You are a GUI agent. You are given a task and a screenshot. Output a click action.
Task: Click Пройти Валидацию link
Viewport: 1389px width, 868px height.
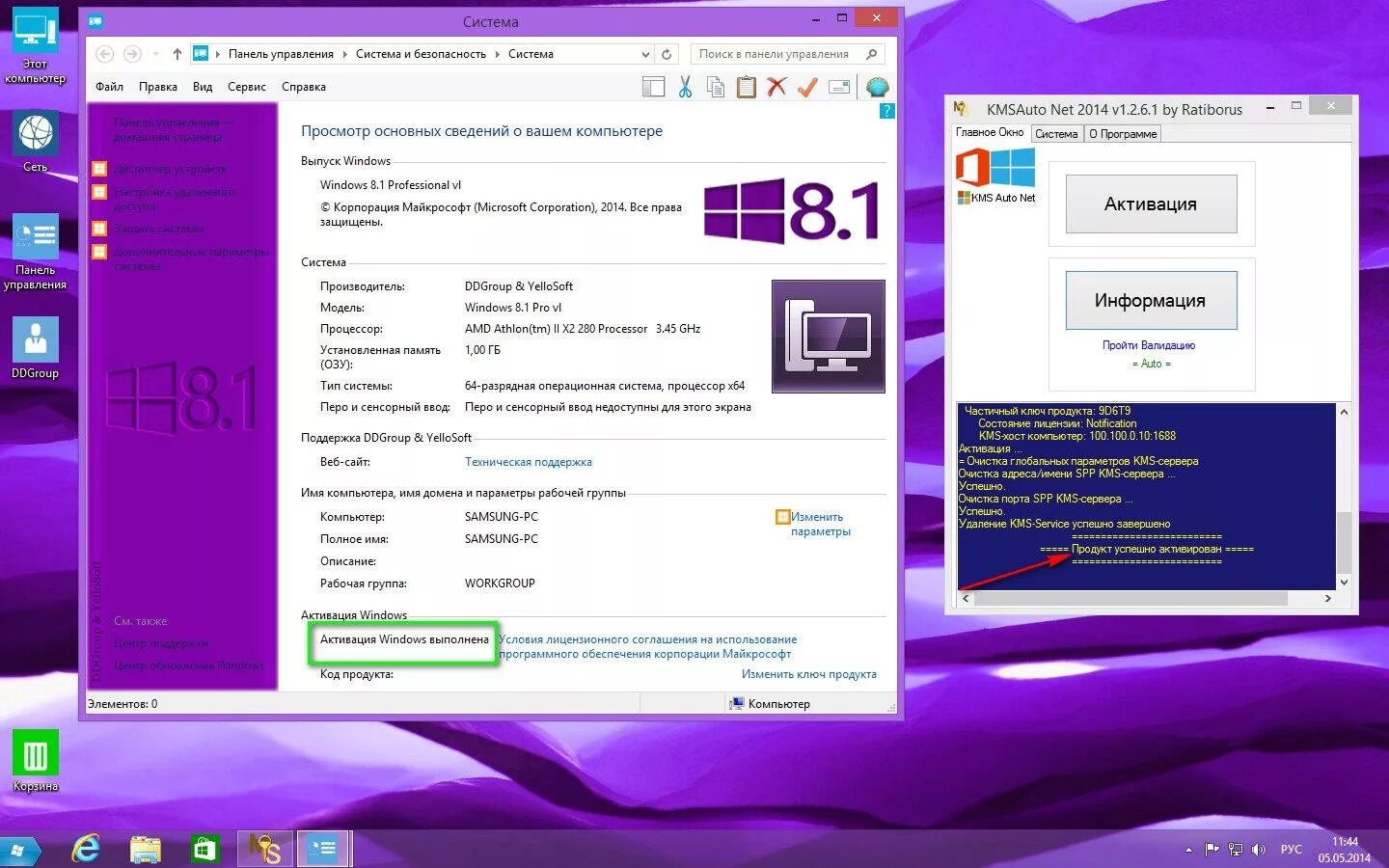(x=1149, y=345)
